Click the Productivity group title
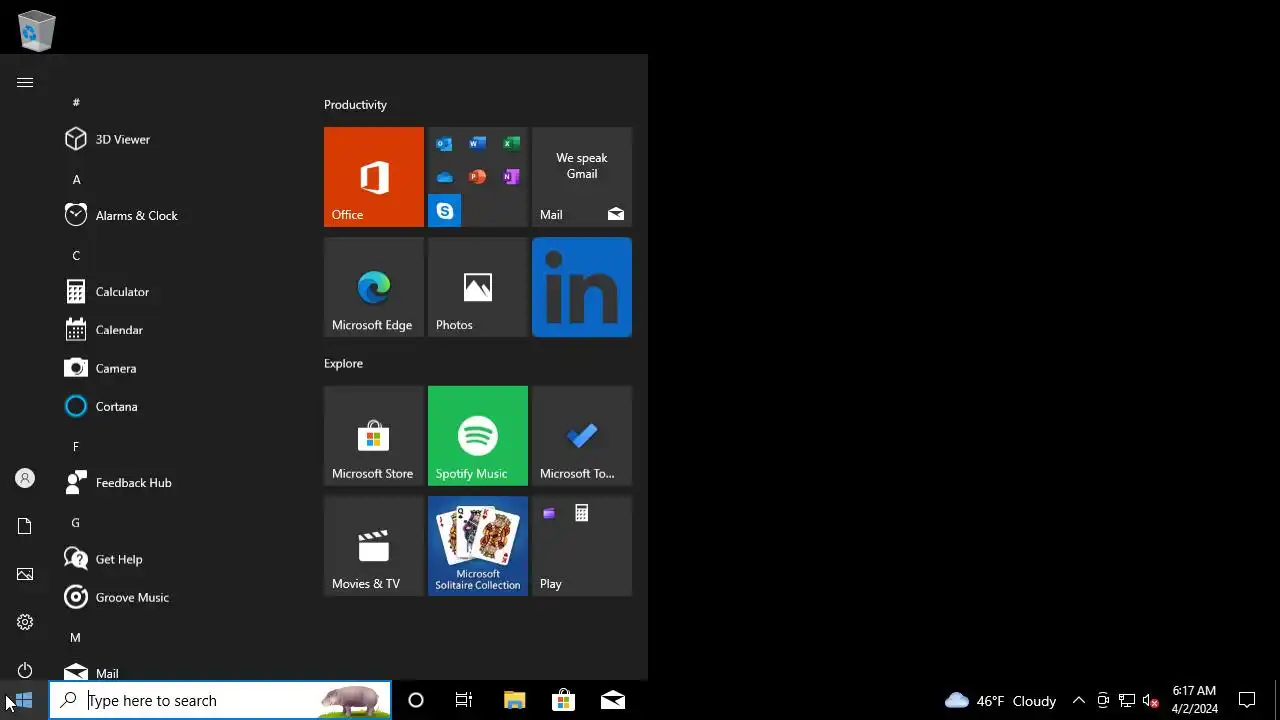This screenshot has height=720, width=1280. point(355,104)
